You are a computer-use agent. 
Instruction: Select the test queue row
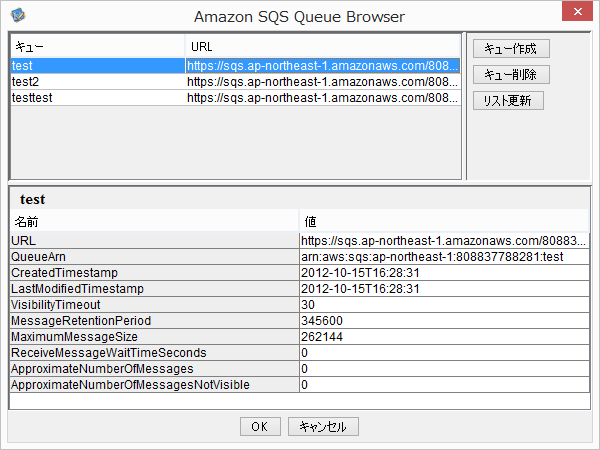97,65
